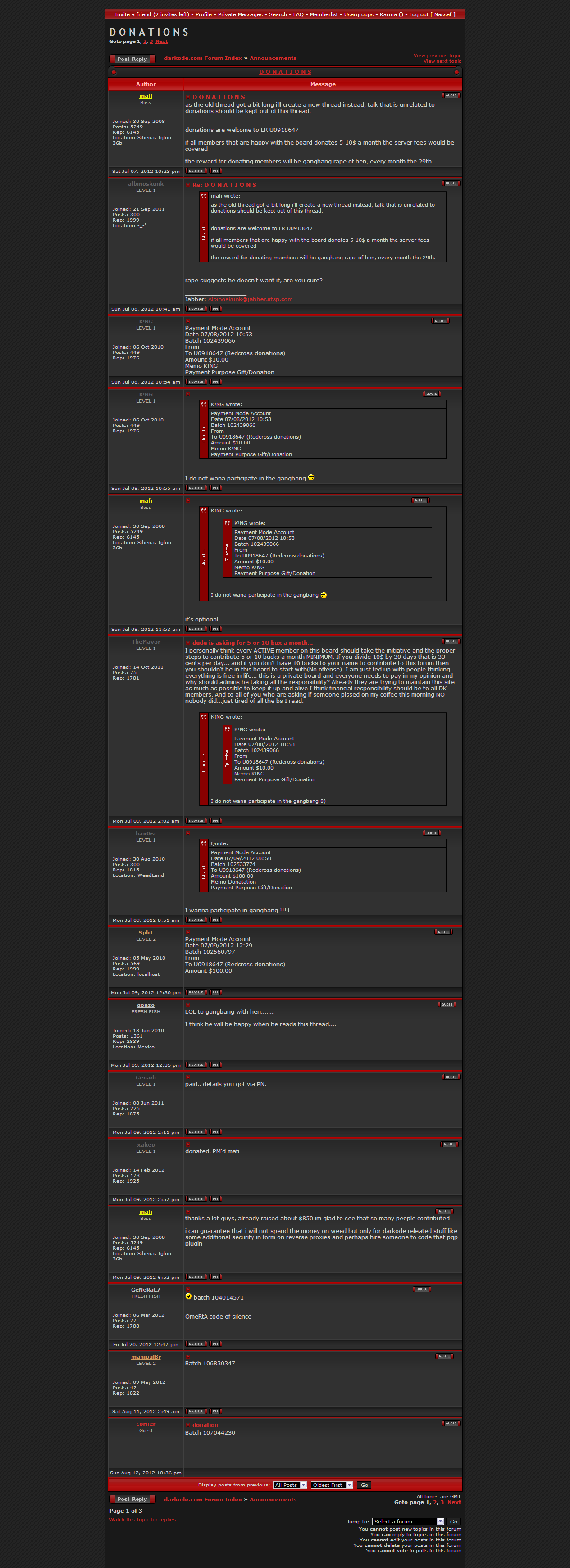Image resolution: width=570 pixels, height=1568 pixels.
Task: Click Go button next to Jump to
Action: point(454,1521)
